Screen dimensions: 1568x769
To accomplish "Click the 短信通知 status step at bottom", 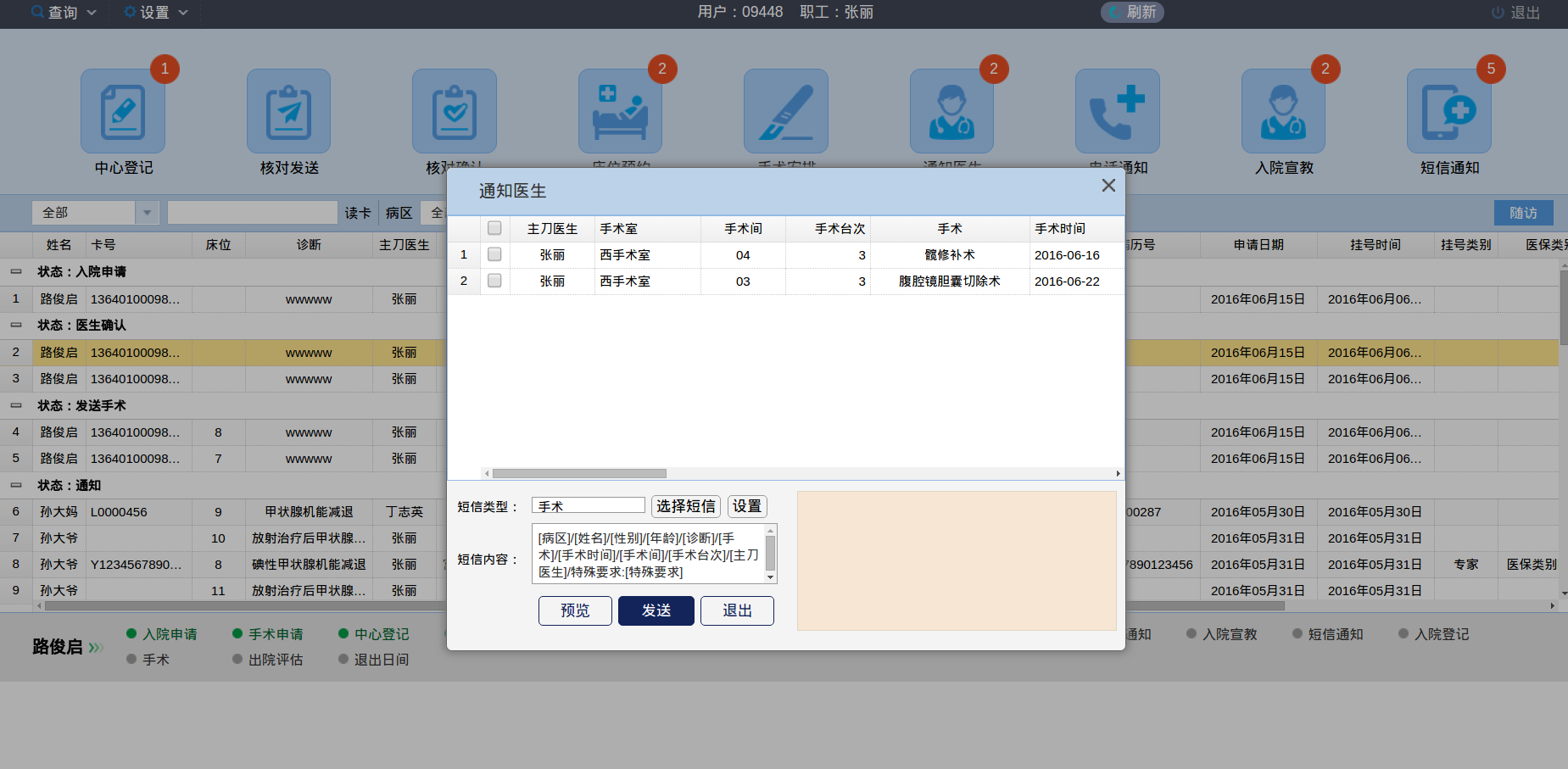I will pyautogui.click(x=1328, y=634).
